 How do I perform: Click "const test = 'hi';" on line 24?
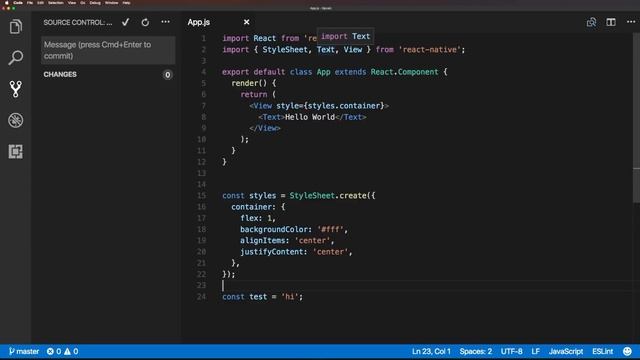click(262, 297)
